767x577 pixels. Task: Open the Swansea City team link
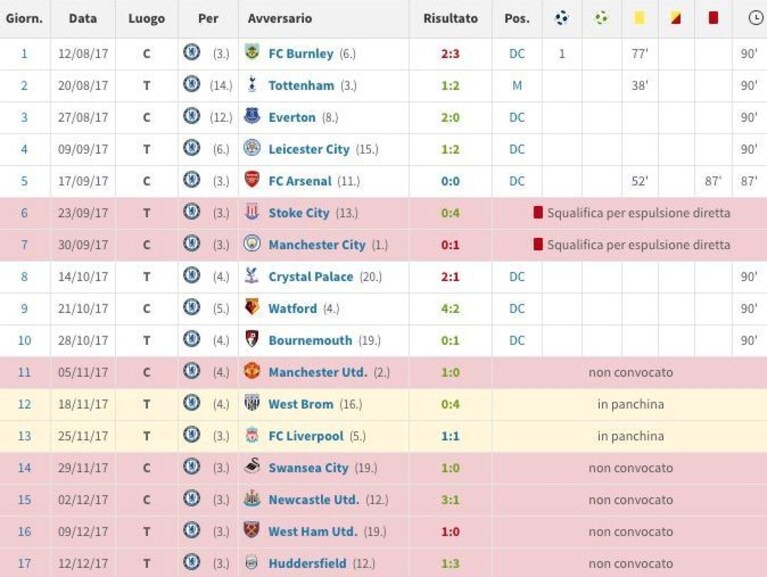click(308, 468)
